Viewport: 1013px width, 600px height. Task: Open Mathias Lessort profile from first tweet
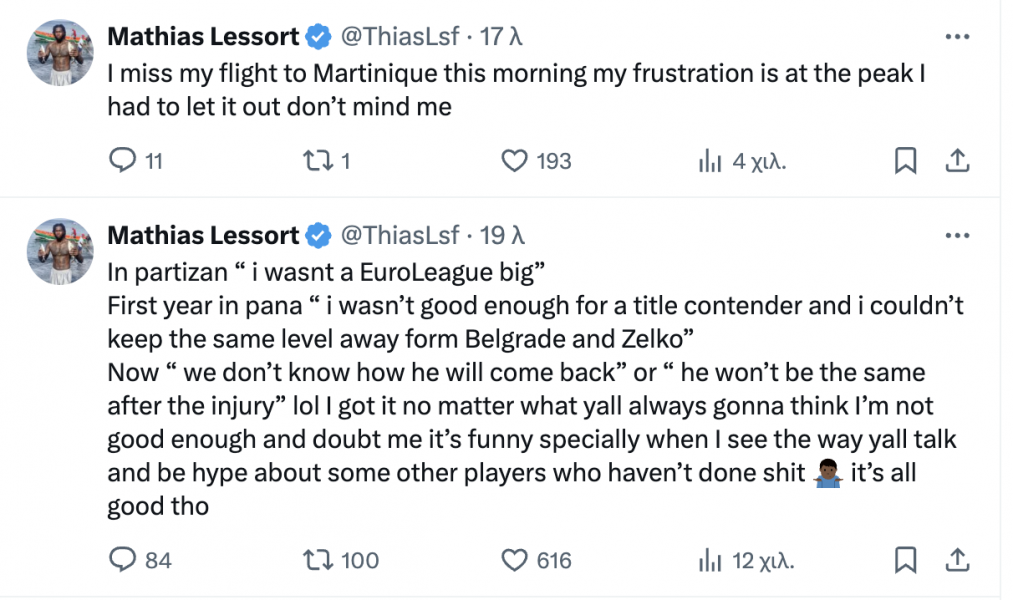point(203,37)
